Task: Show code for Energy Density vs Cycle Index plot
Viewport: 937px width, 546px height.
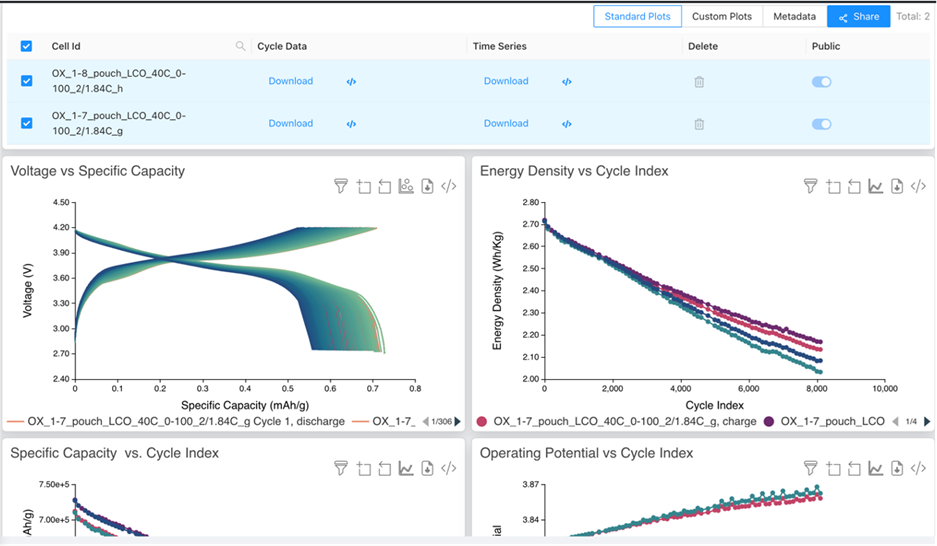Action: click(918, 186)
